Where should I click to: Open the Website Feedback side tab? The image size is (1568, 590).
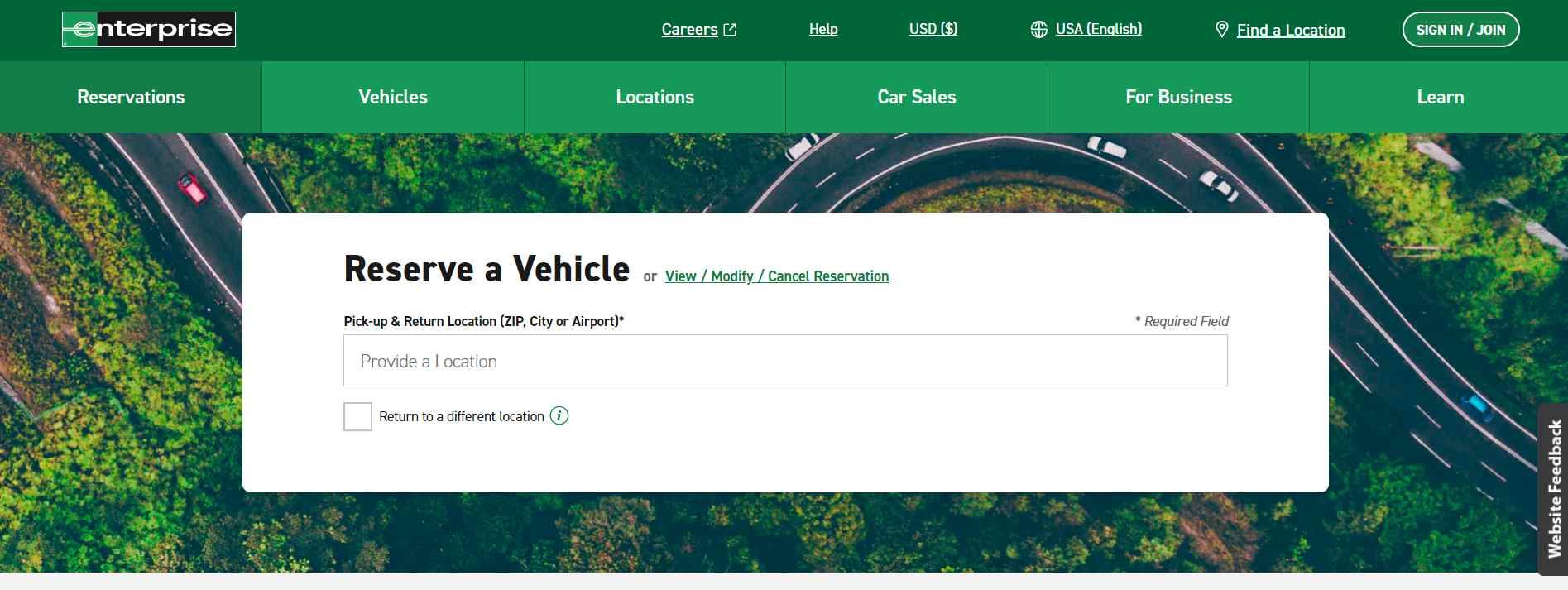[1554, 488]
